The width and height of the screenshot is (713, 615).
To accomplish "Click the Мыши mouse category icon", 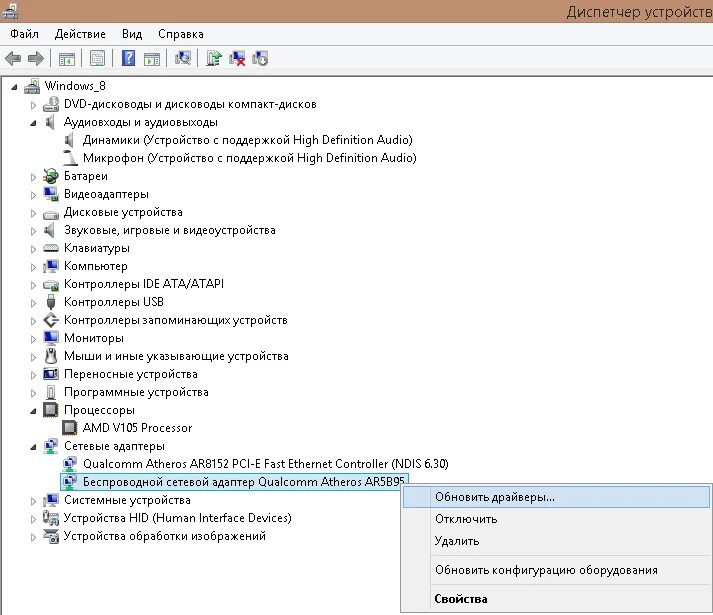I will tap(51, 356).
